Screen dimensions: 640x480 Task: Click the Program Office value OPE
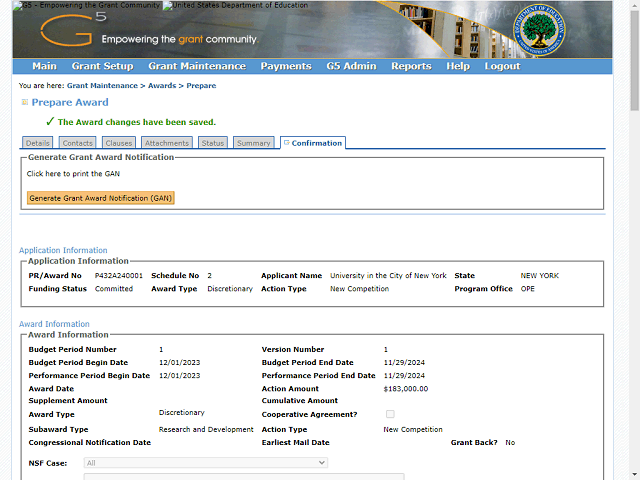(527, 289)
